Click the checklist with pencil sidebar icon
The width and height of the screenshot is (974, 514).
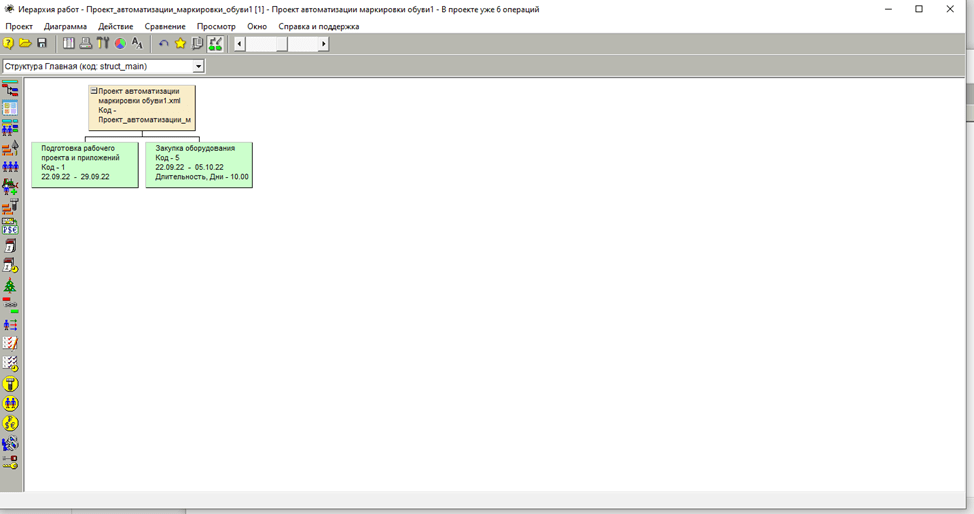tap(10, 343)
